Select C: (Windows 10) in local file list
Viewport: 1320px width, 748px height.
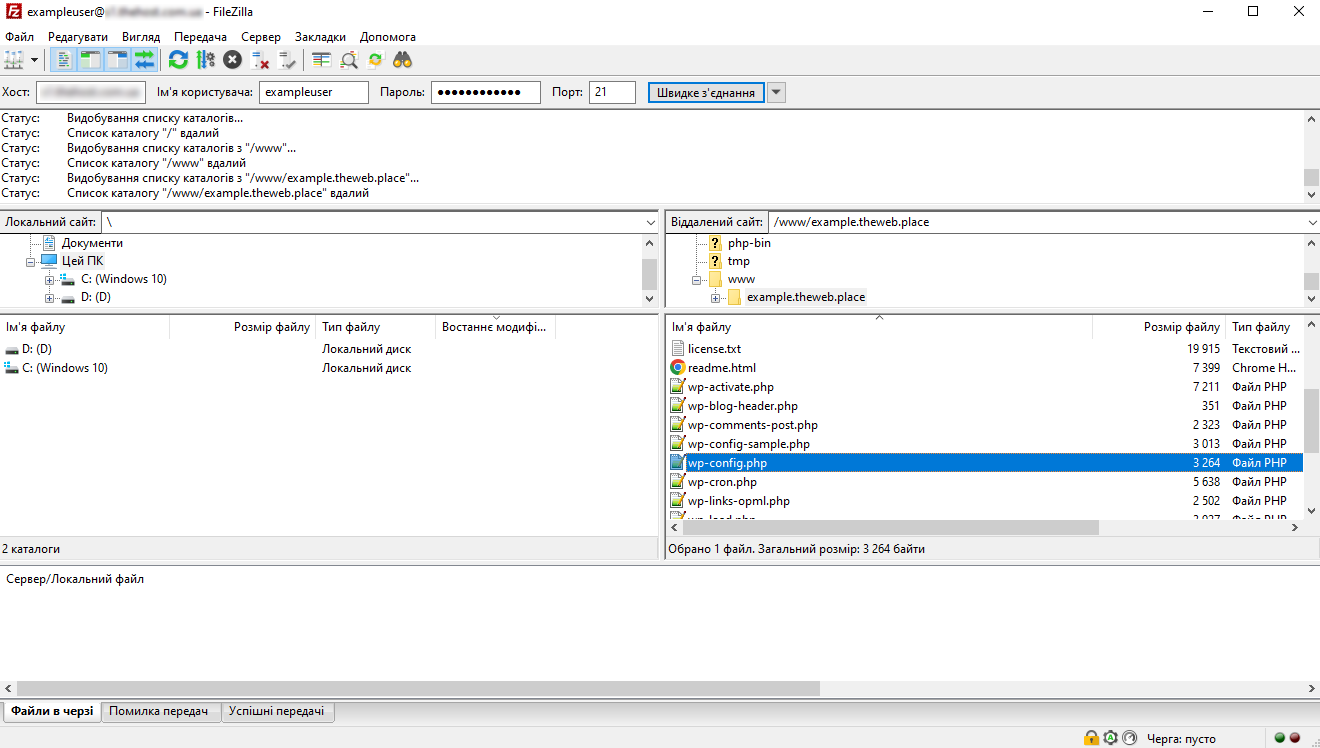pos(65,368)
